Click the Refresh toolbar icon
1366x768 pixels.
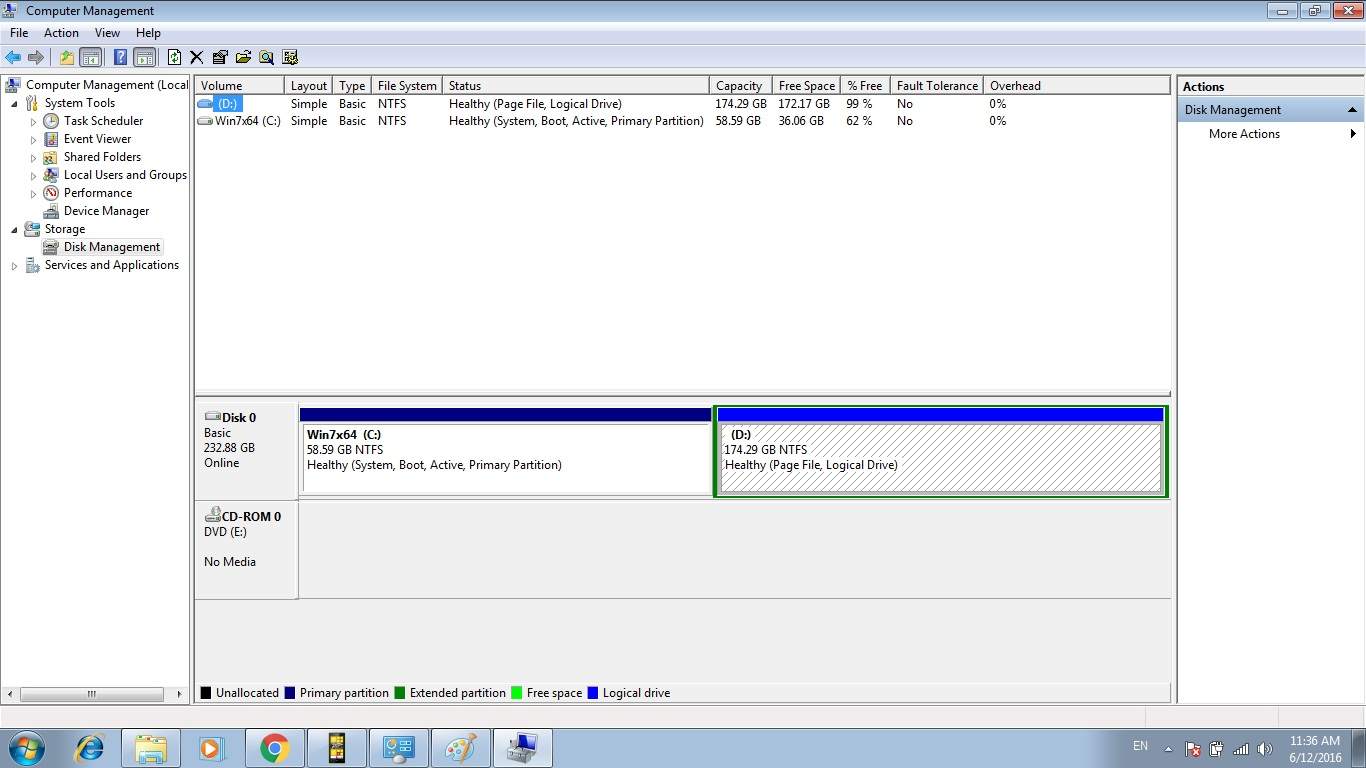click(x=174, y=57)
